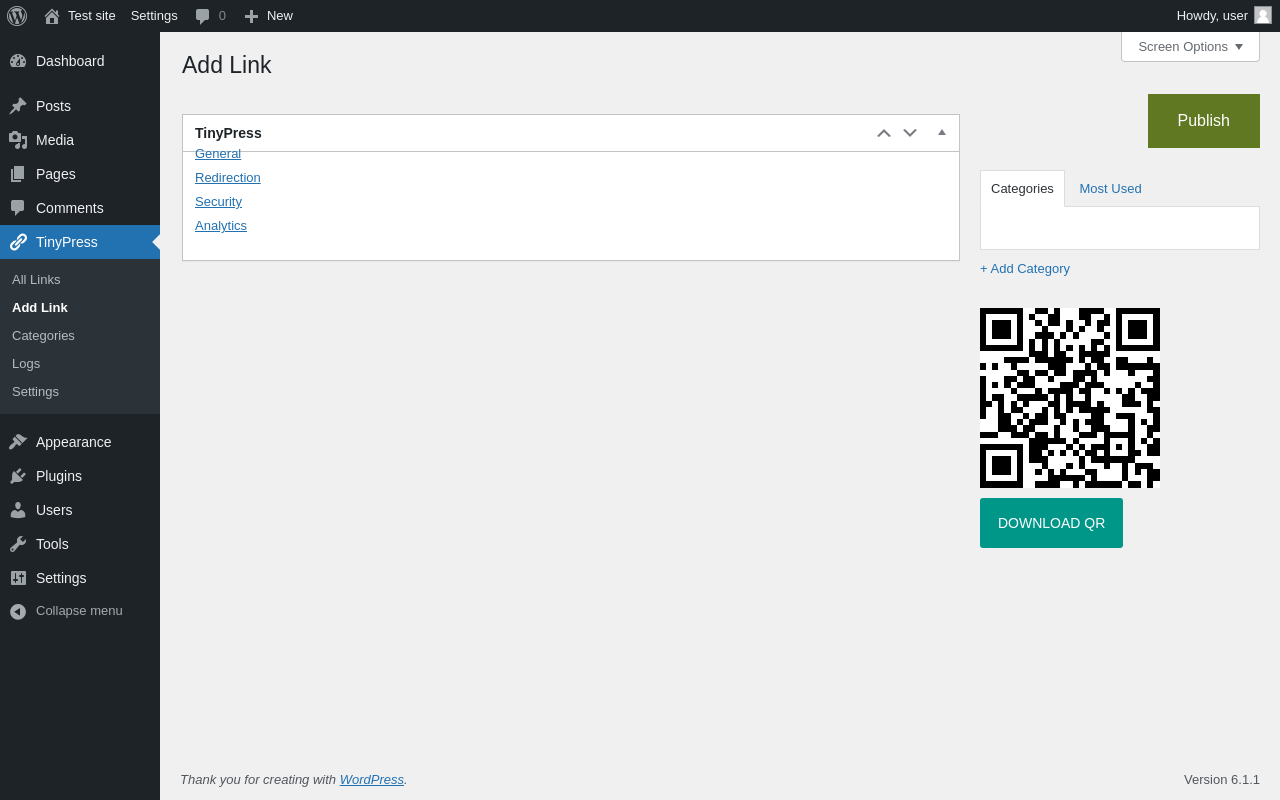Select the Add Link submenu item
The height and width of the screenshot is (800, 1280).
click(40, 307)
